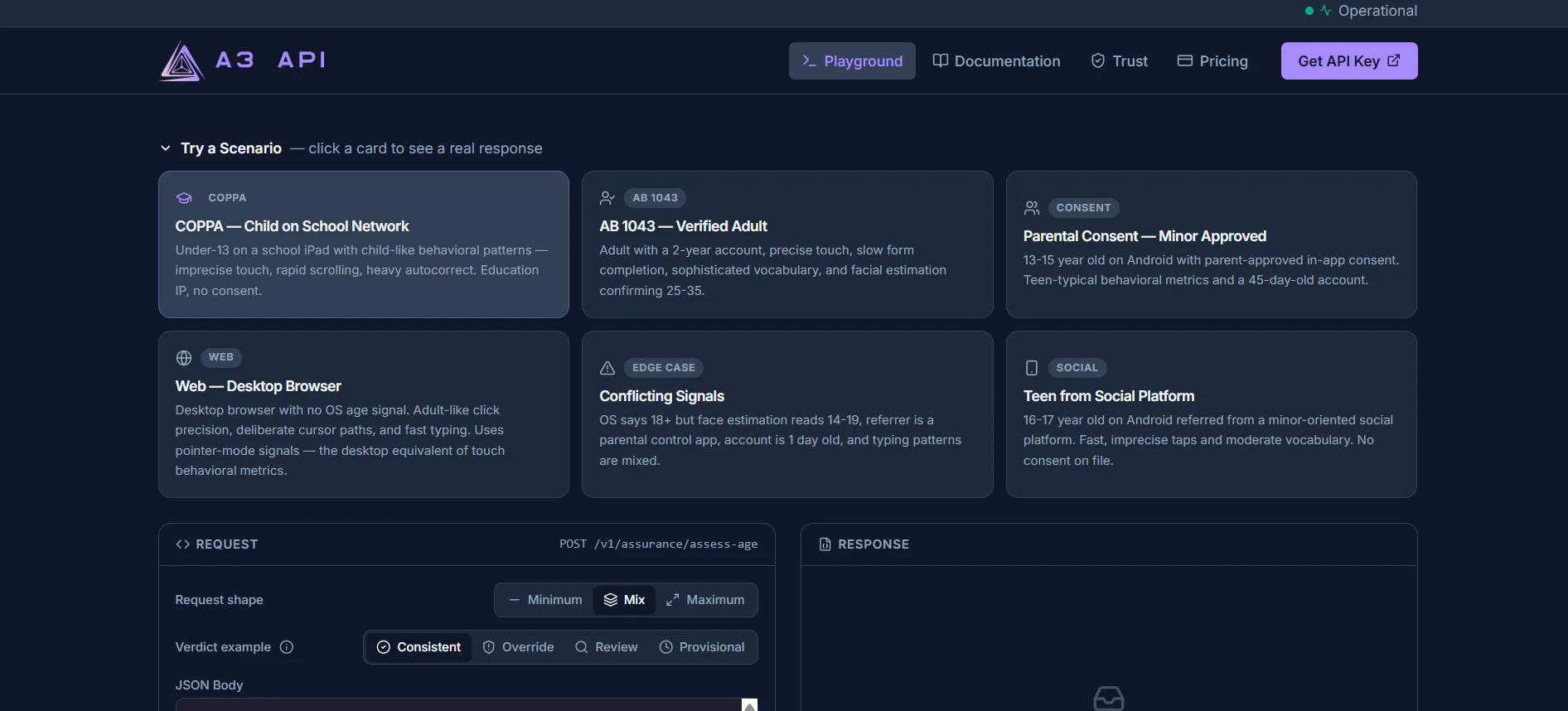The height and width of the screenshot is (711, 1568).
Task: Set request shape to Maximum
Action: tap(705, 600)
